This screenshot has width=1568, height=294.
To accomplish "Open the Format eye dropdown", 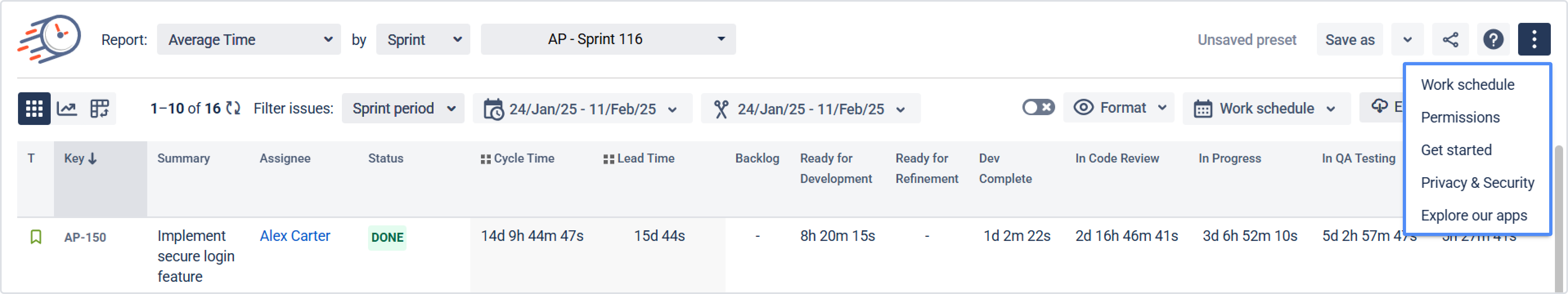I will [1119, 108].
